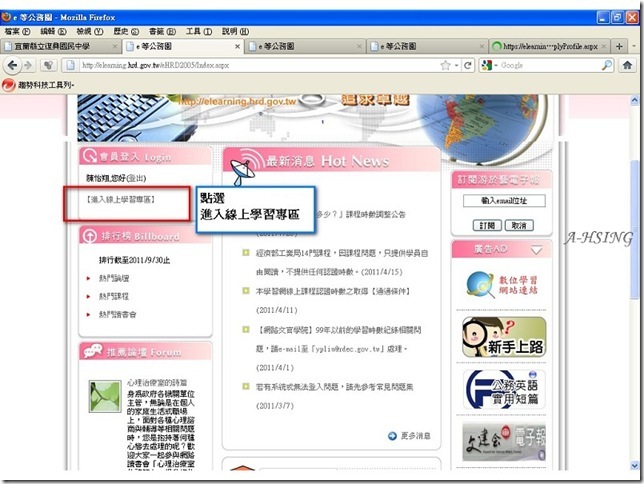Image resolution: width=644 pixels, height=484 pixels.
Task: Open the 歷史 (History) menu
Action: [x=126, y=31]
